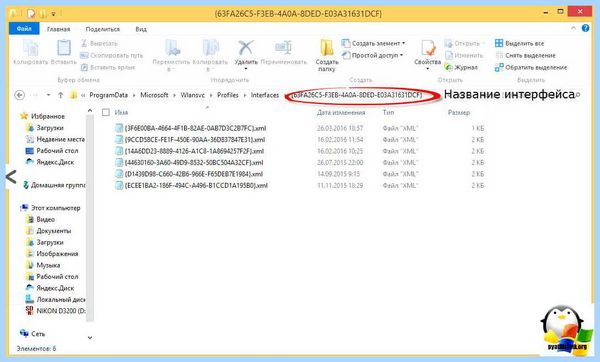Click Profiles in the address path

[228, 95]
